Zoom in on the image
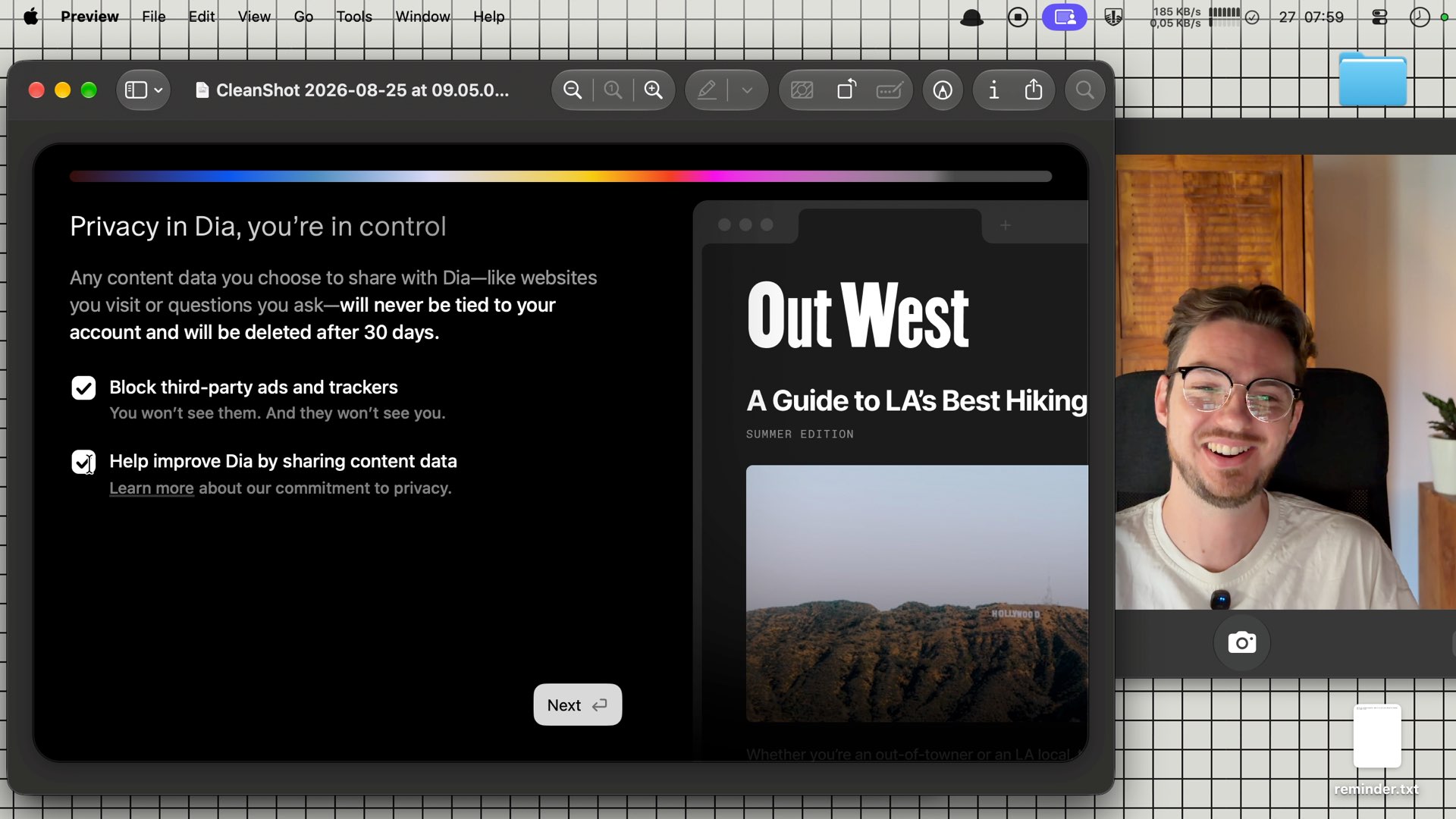1456x819 pixels. point(654,90)
